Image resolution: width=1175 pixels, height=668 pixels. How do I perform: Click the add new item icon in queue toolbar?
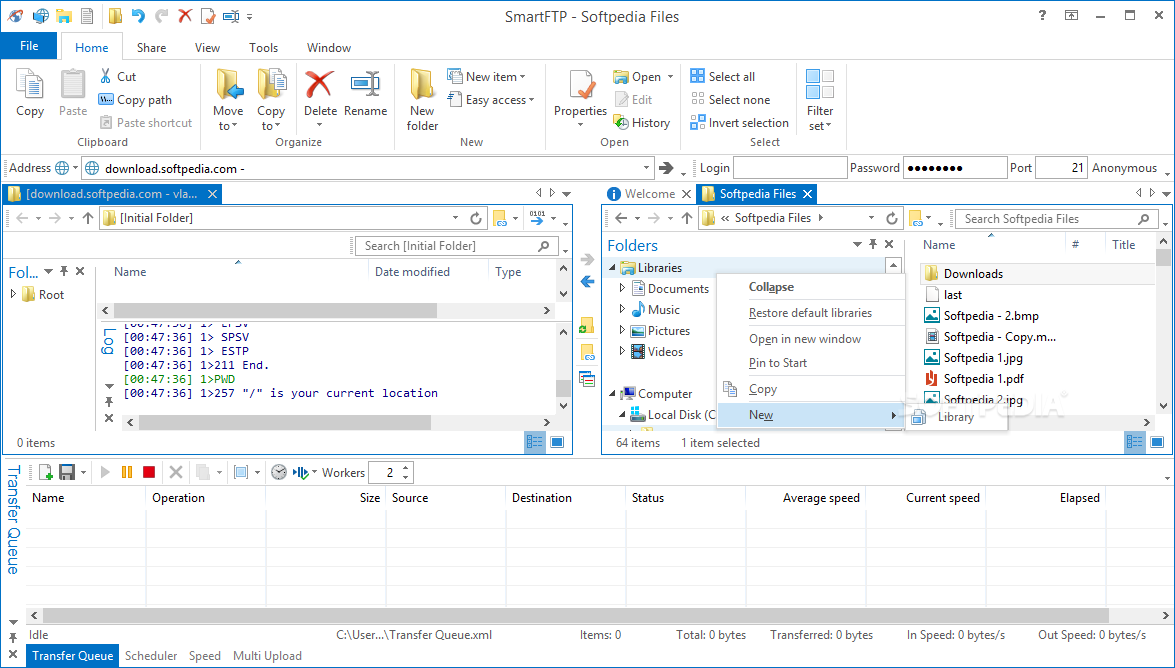45,472
